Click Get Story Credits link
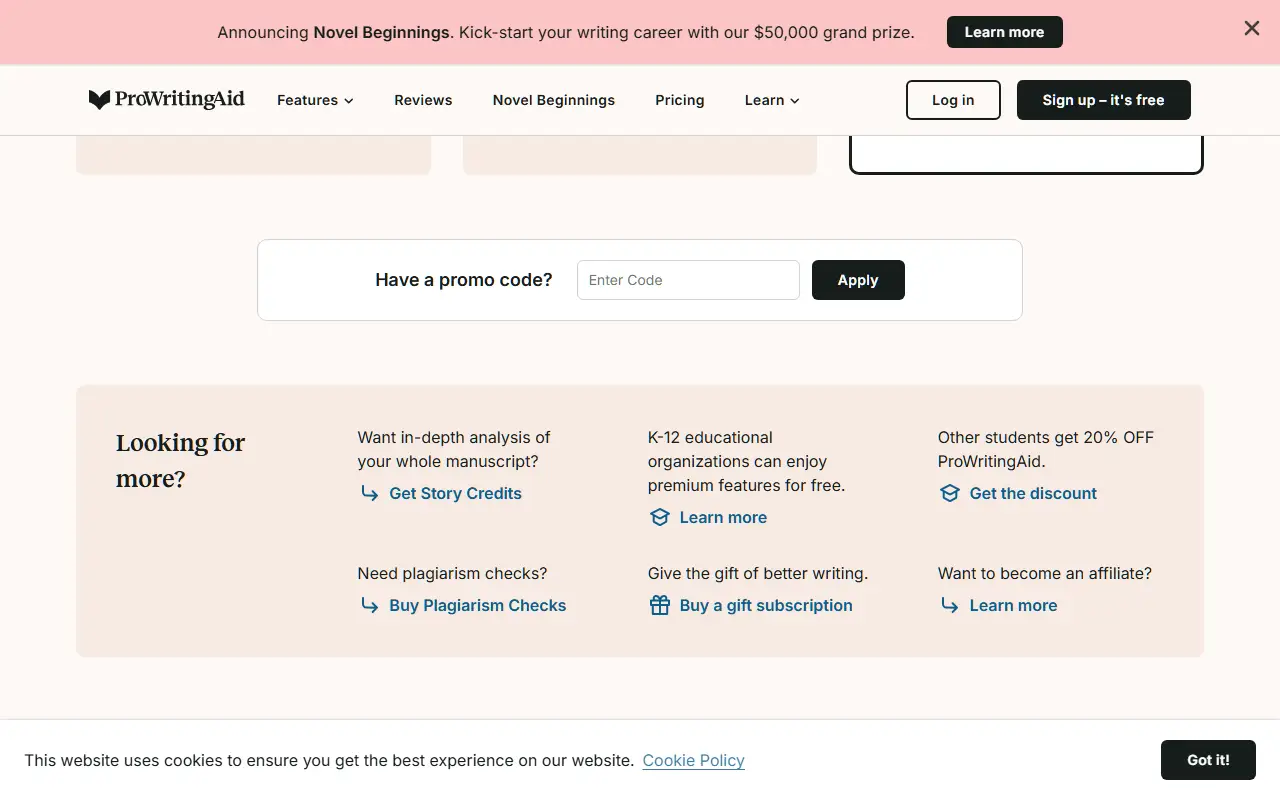 click(455, 493)
